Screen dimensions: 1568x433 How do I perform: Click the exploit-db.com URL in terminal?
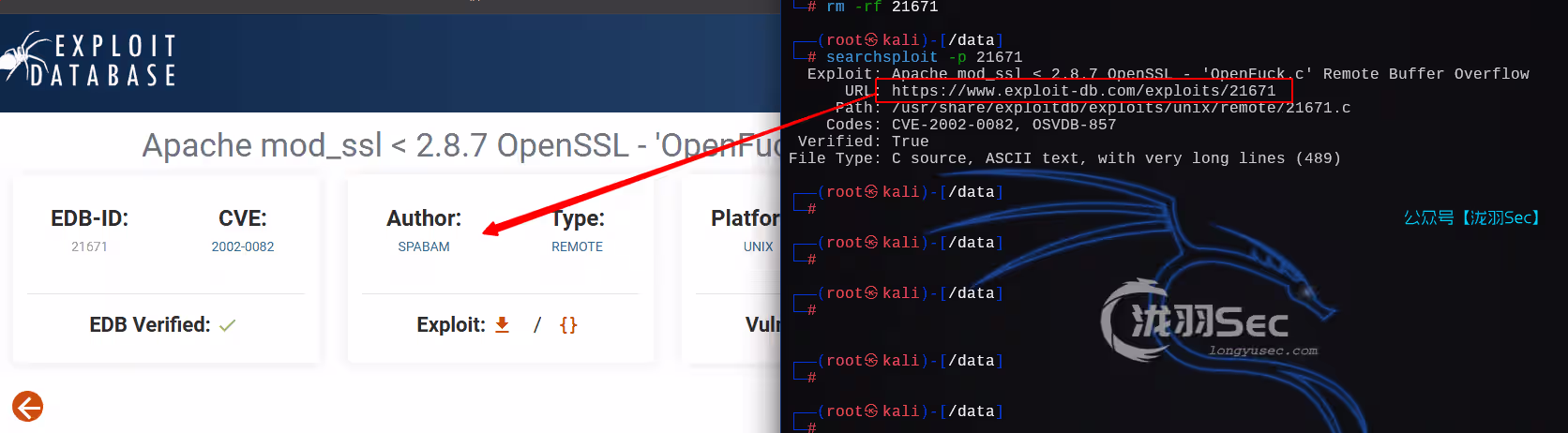point(1083,91)
